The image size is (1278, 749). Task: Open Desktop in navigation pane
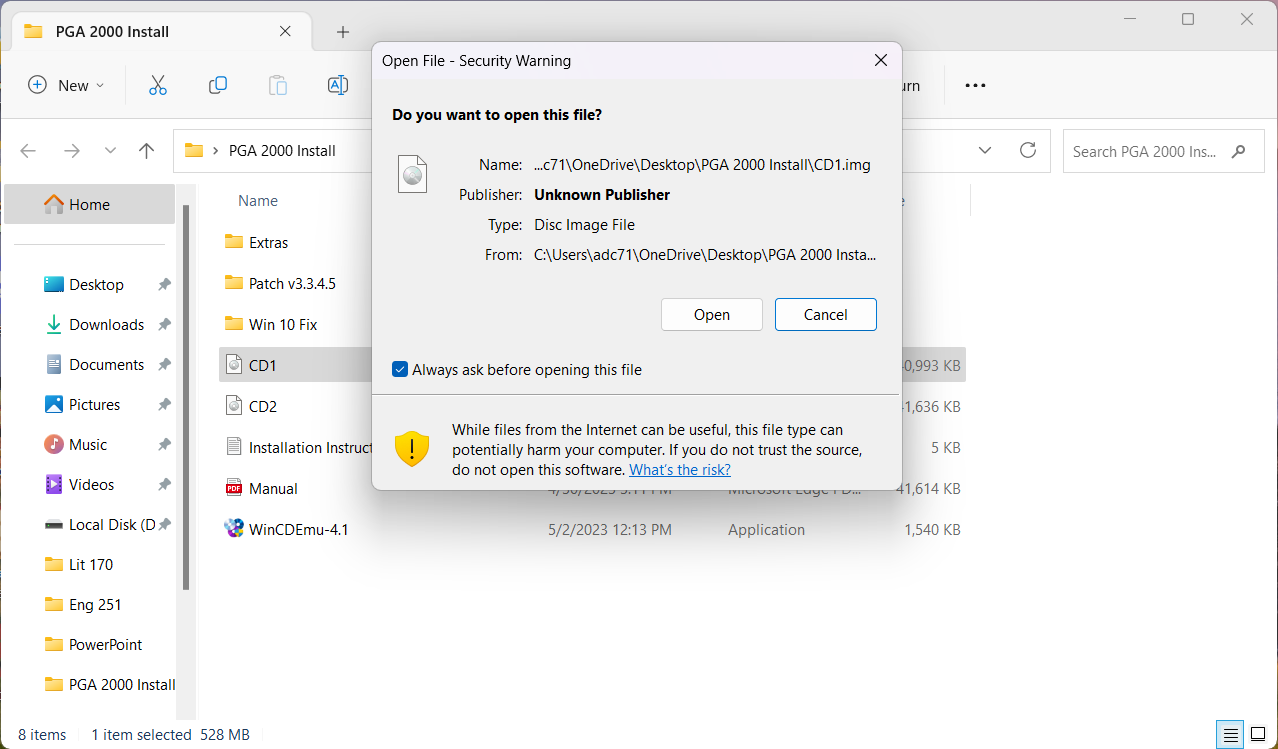pos(96,285)
